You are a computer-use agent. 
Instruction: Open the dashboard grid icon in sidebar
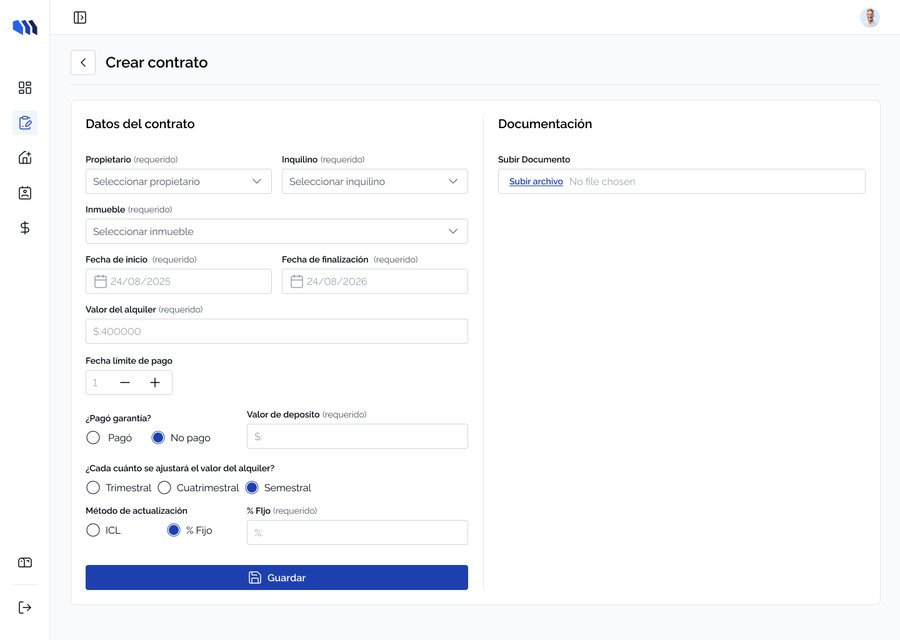coord(25,87)
